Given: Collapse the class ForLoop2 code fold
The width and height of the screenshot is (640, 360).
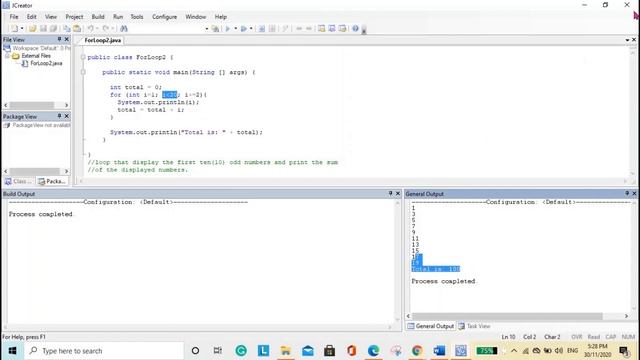Looking at the screenshot, I should pyautogui.click(x=83, y=57).
